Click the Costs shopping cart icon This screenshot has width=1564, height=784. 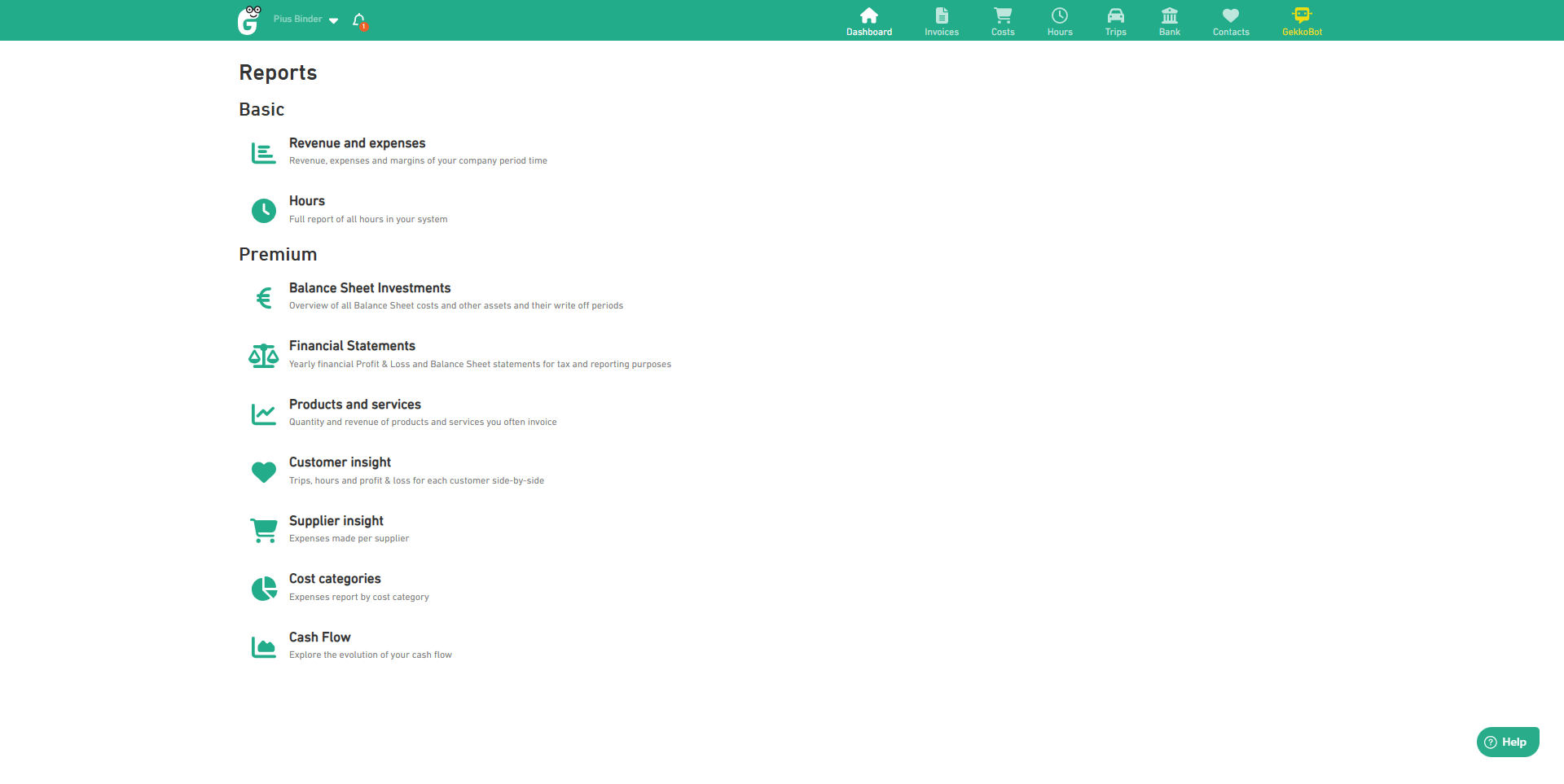[x=1003, y=15]
